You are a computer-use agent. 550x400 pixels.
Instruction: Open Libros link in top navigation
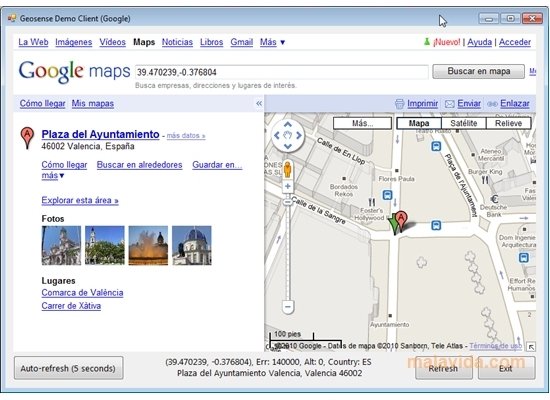[x=212, y=42]
